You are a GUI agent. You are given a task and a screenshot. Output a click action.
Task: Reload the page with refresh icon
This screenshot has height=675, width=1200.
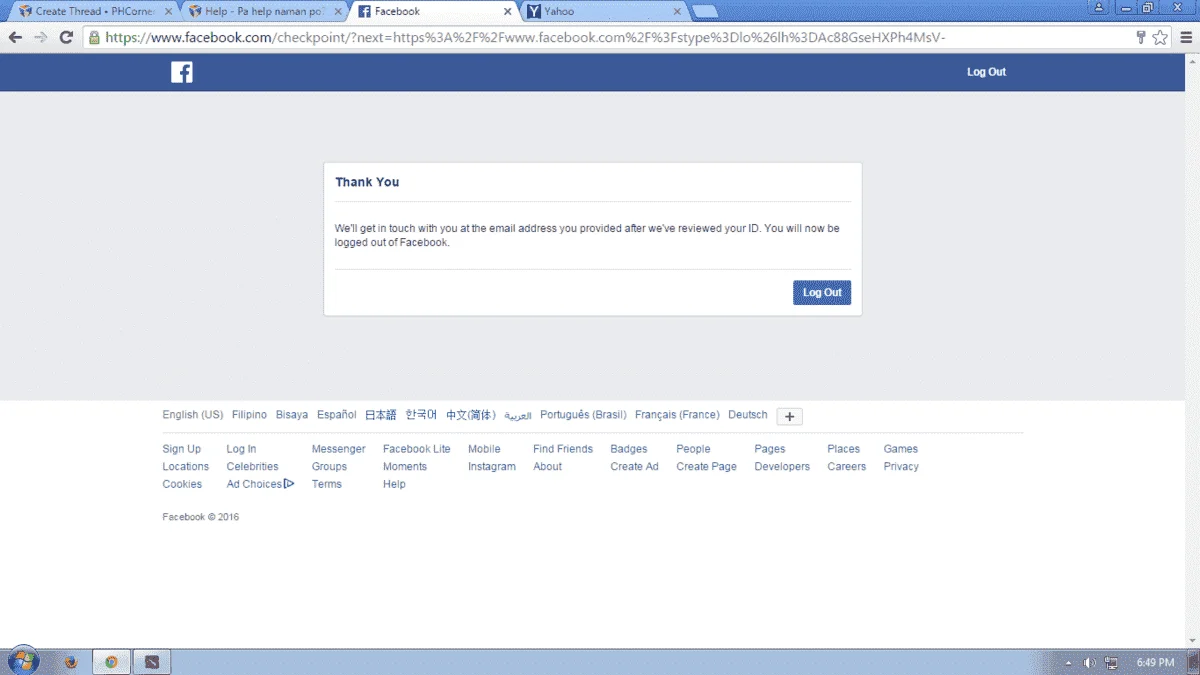coord(66,37)
